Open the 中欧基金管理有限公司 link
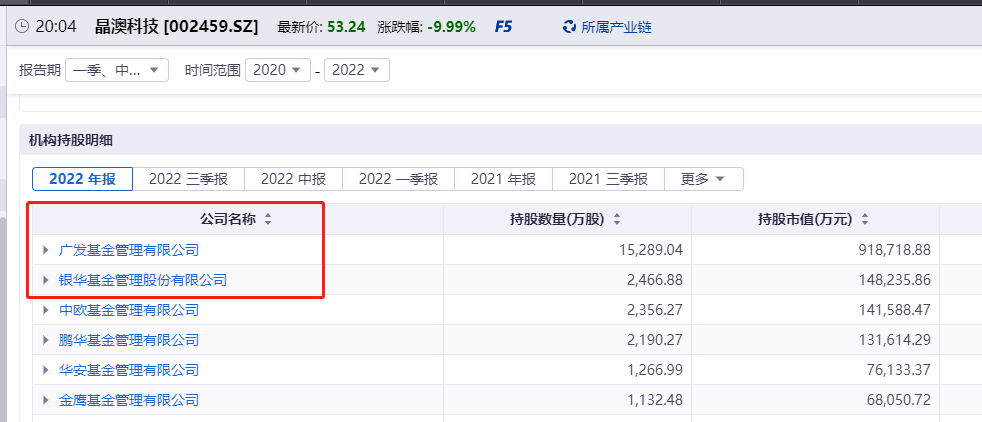This screenshot has width=982, height=422. click(129, 310)
